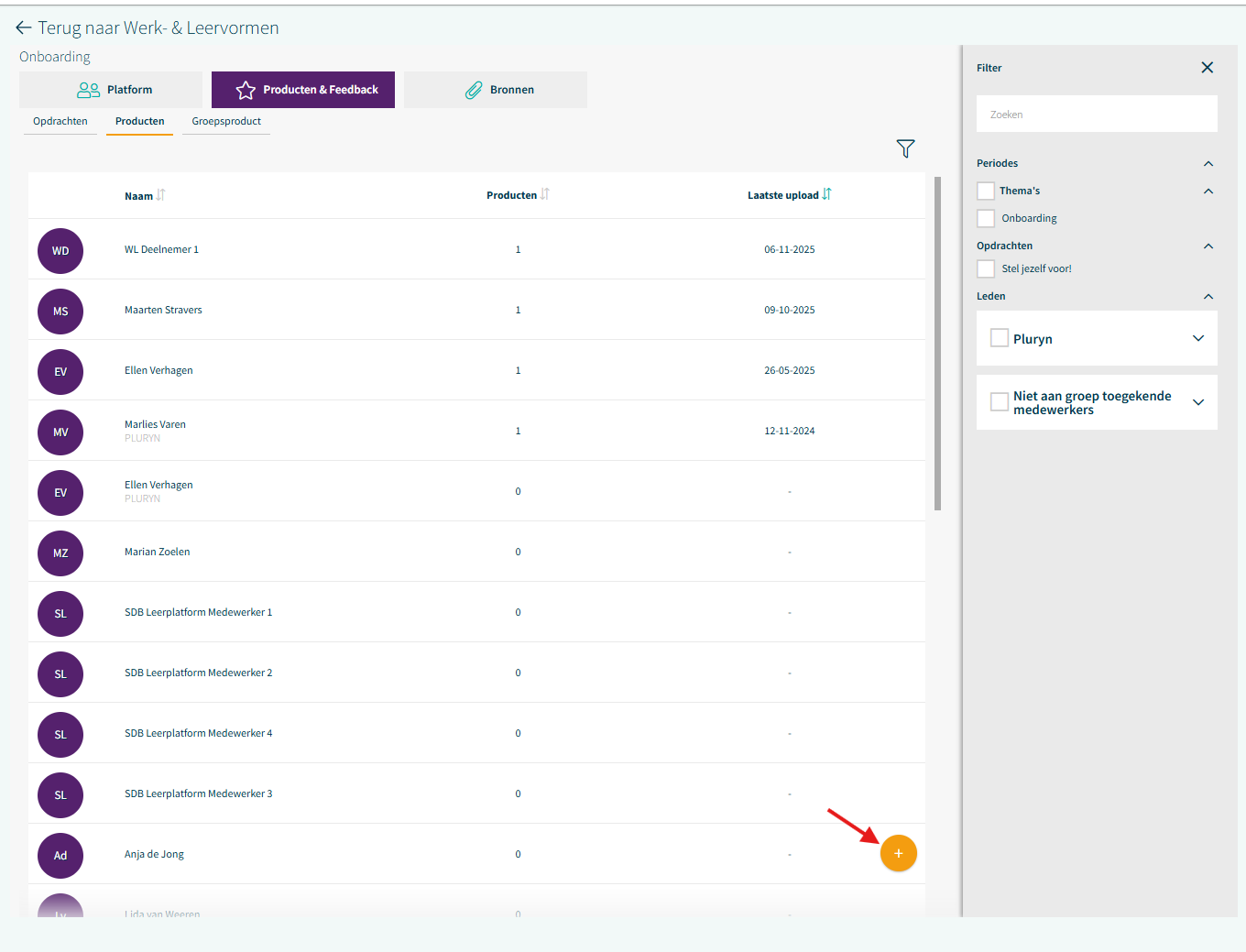Enable the Onboarding filter checkbox

click(986, 218)
